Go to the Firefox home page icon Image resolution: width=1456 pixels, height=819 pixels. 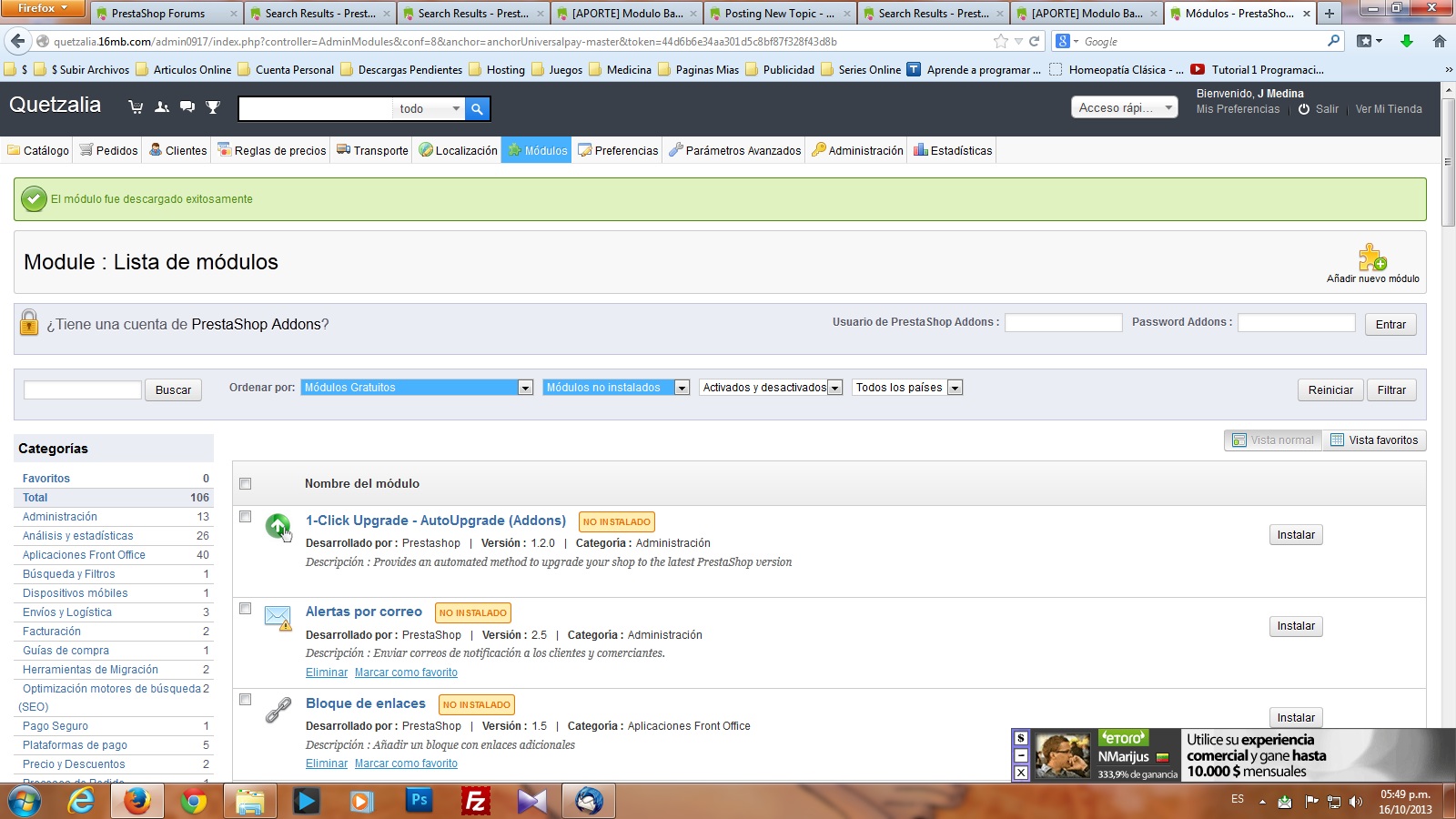[x=1439, y=41]
